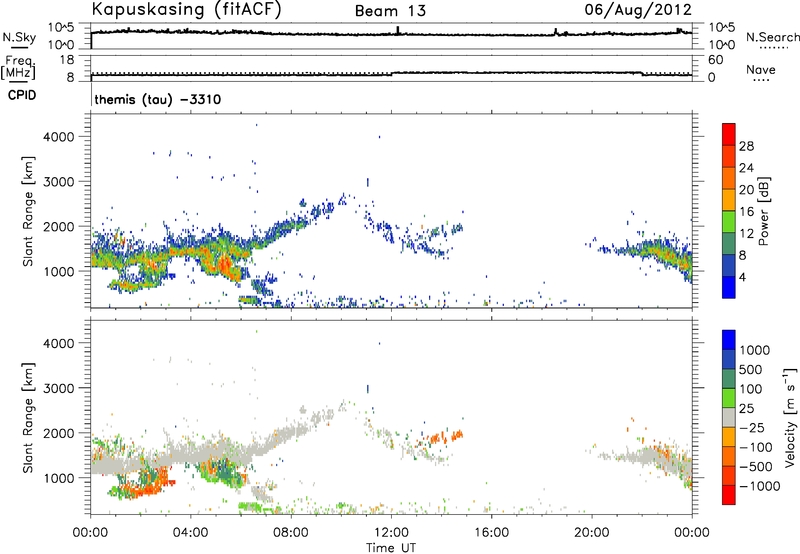
Task: Click the '28' tick on power colorbar
Action: (x=746, y=146)
